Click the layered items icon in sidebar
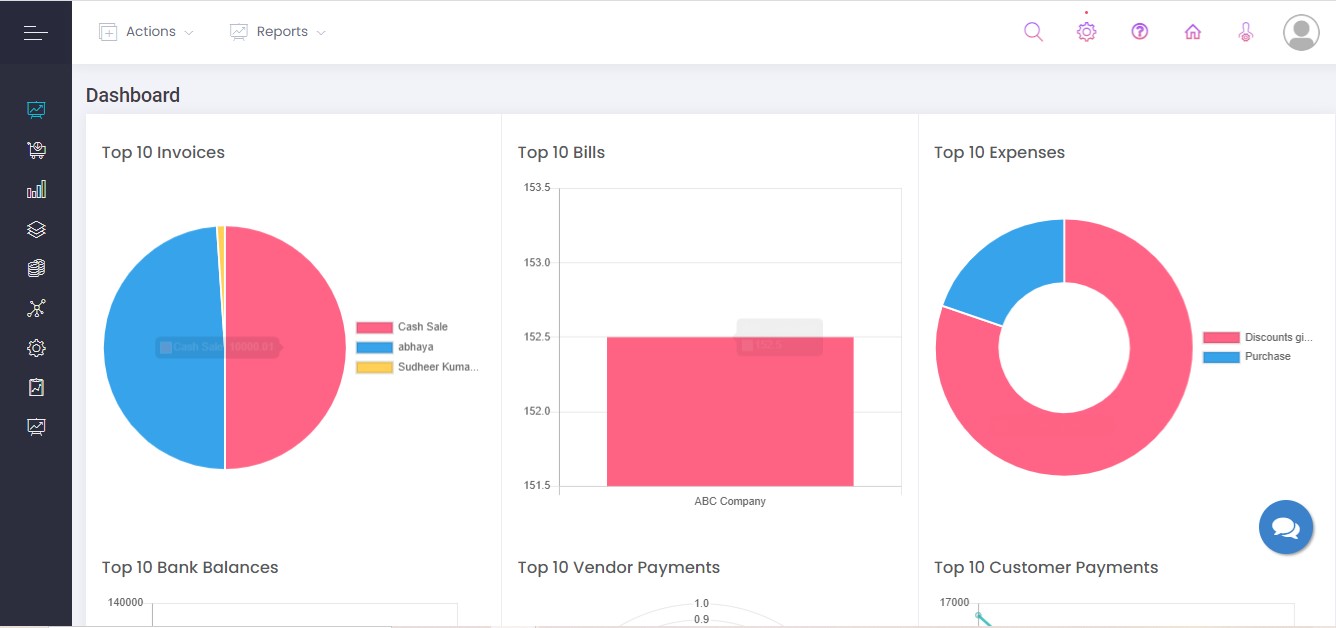 pyautogui.click(x=36, y=228)
